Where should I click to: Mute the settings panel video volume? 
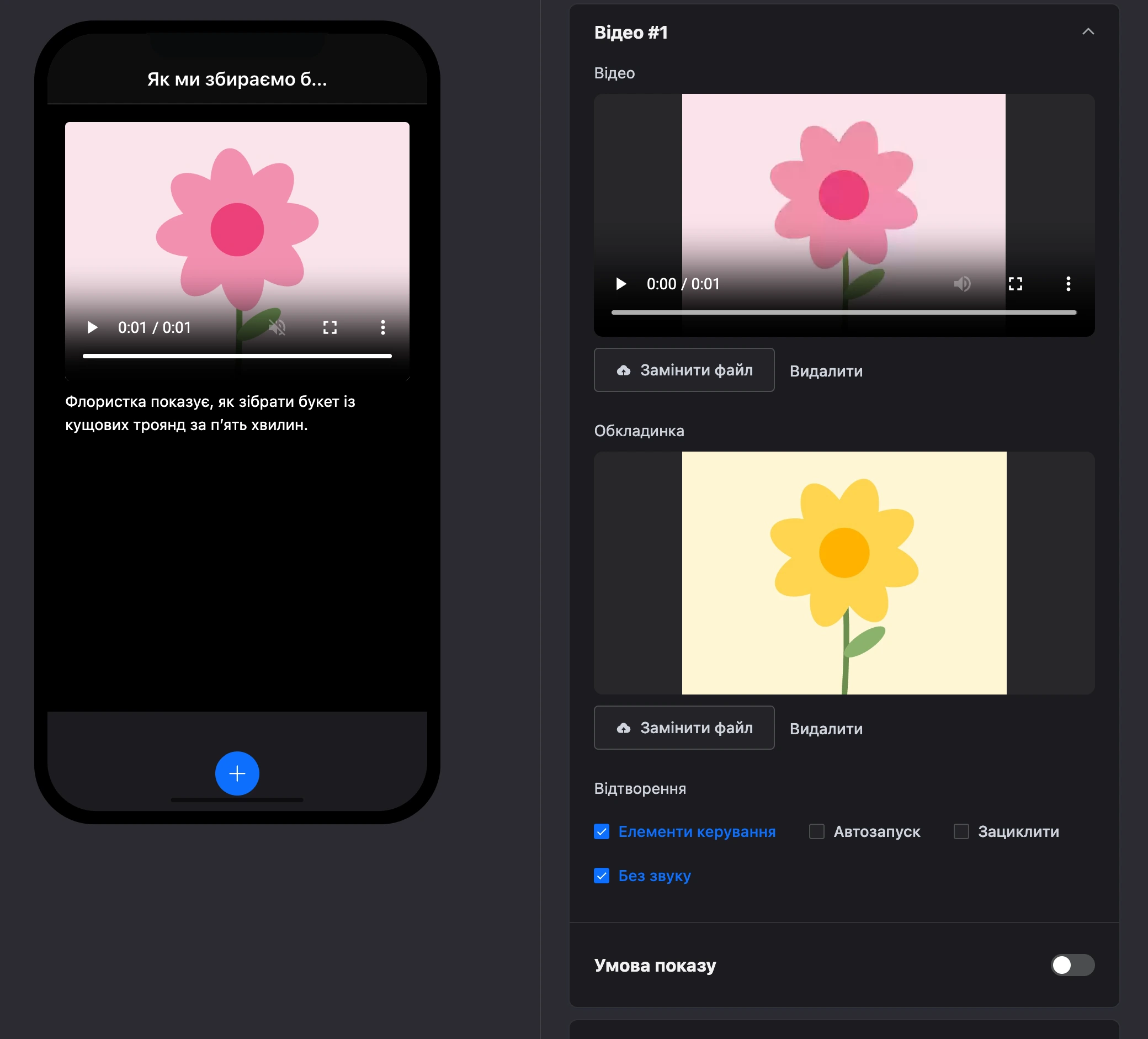(x=963, y=284)
